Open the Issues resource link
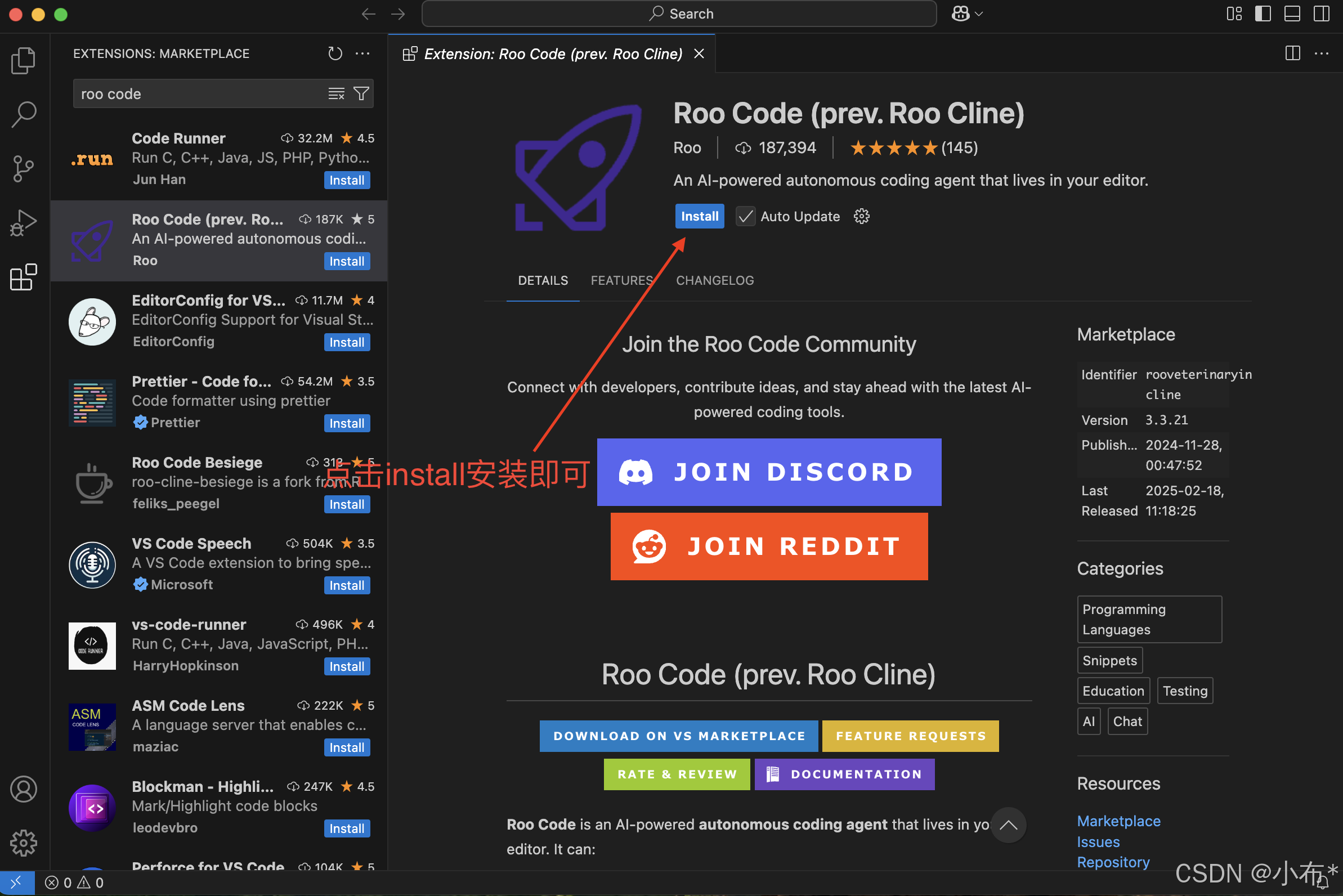Image resolution: width=1343 pixels, height=896 pixels. 1098,842
